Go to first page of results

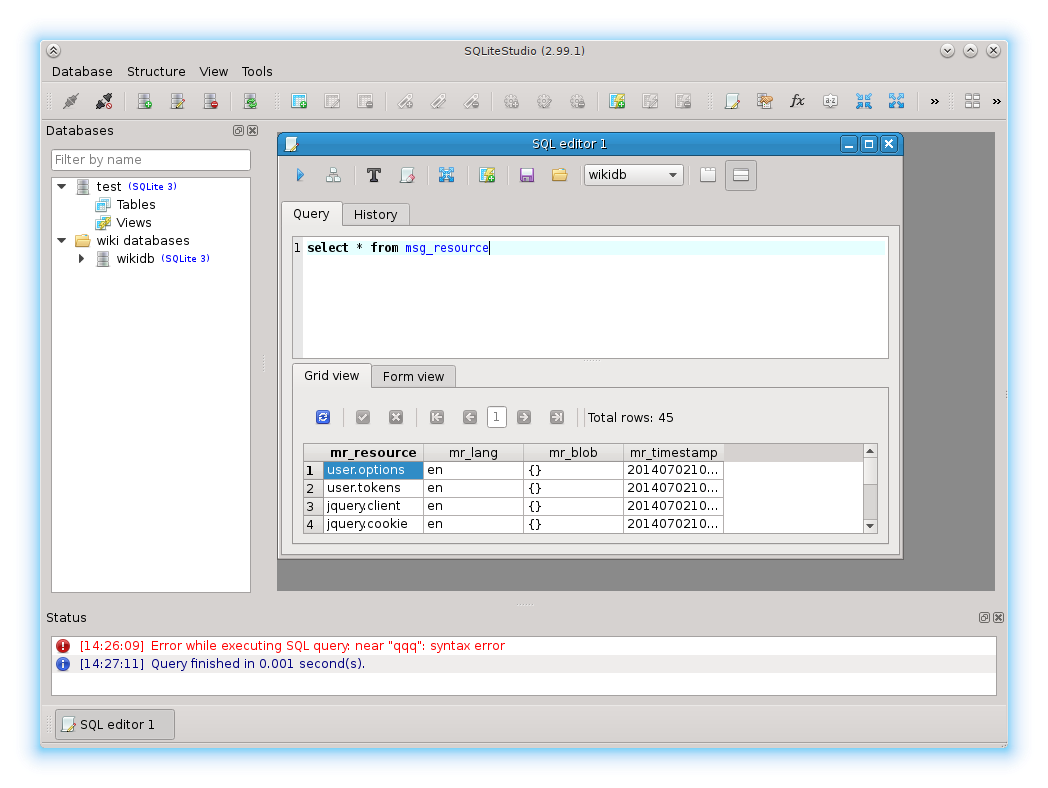436,417
